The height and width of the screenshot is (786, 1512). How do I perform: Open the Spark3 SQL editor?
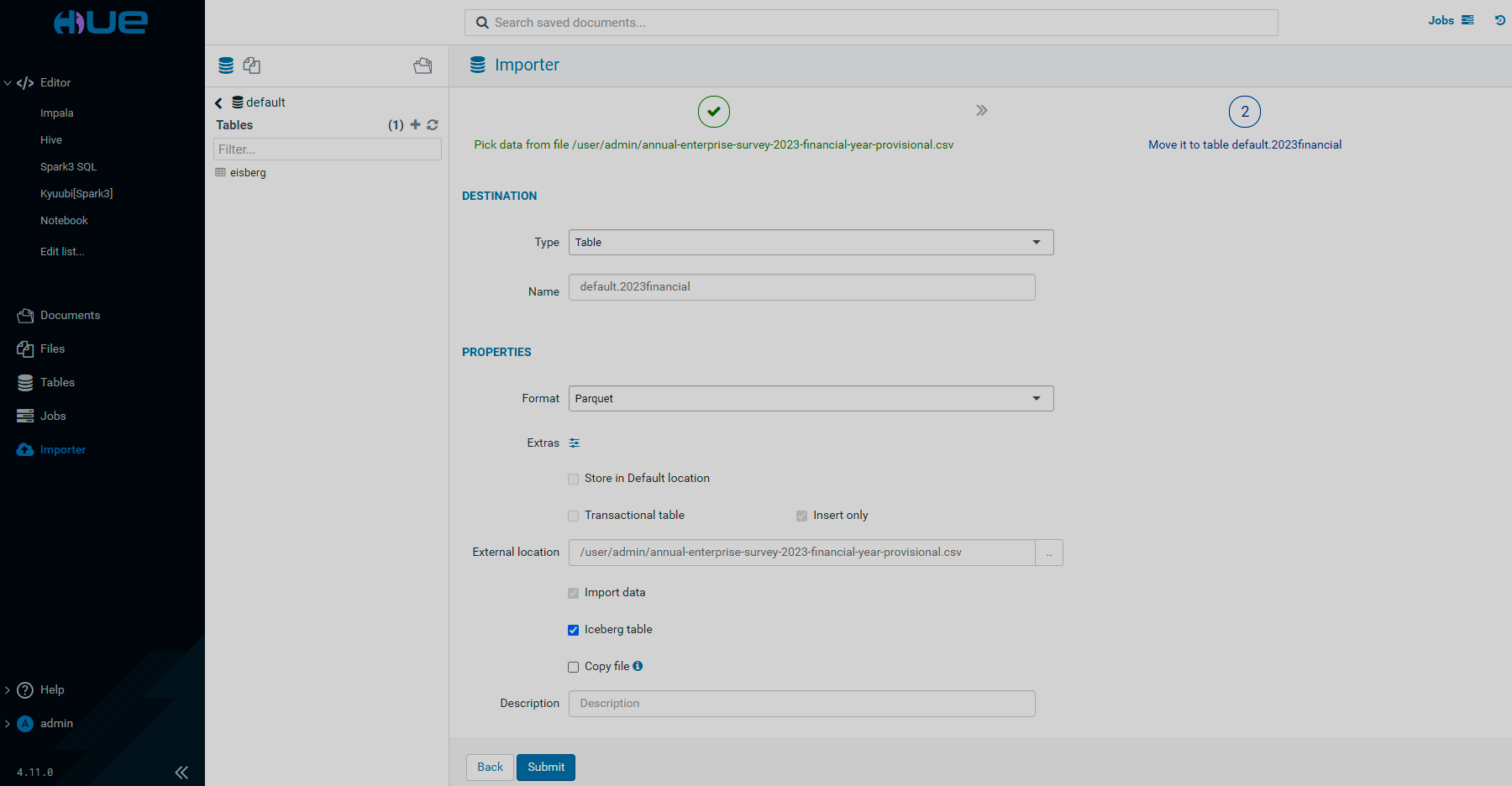[x=69, y=167]
